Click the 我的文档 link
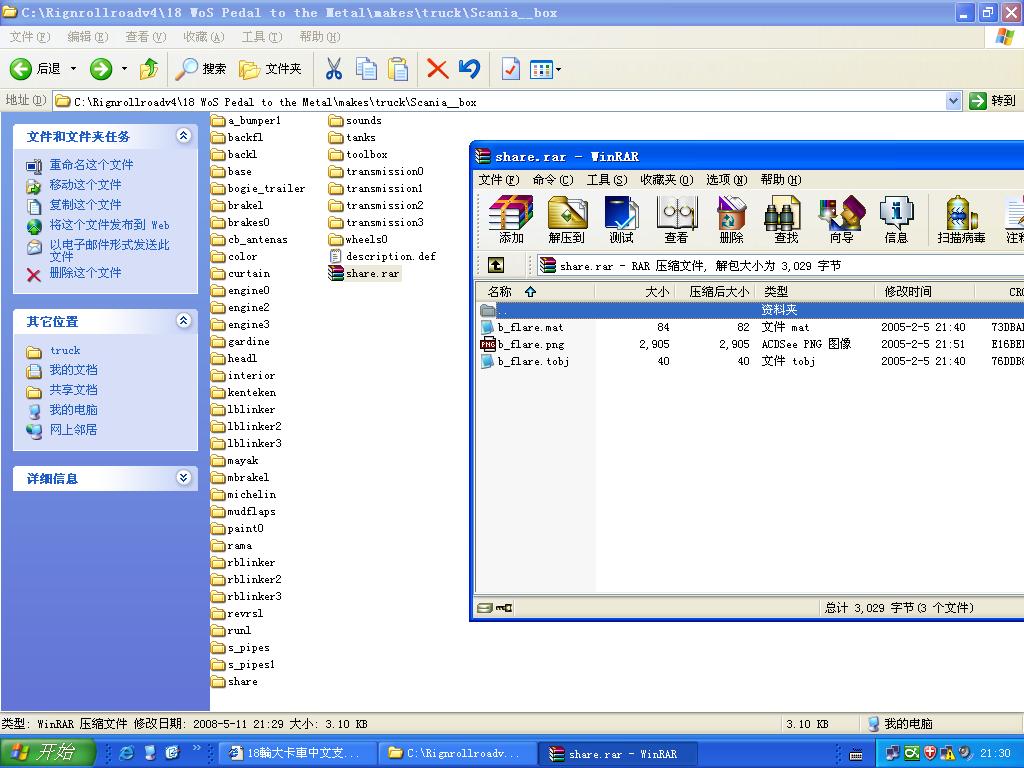The image size is (1024, 768). tap(73, 370)
